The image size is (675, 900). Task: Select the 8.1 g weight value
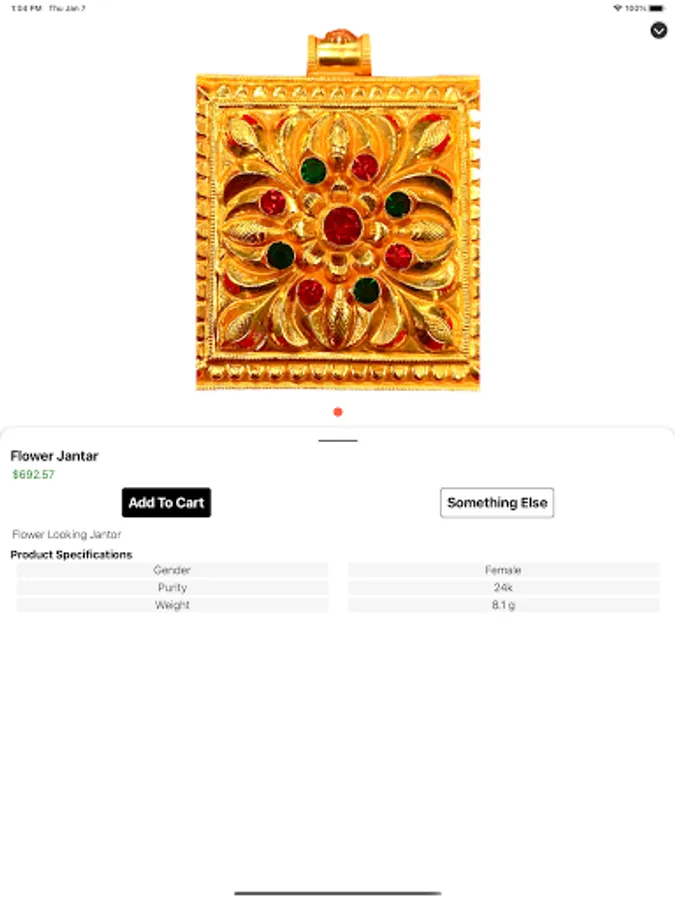point(503,605)
